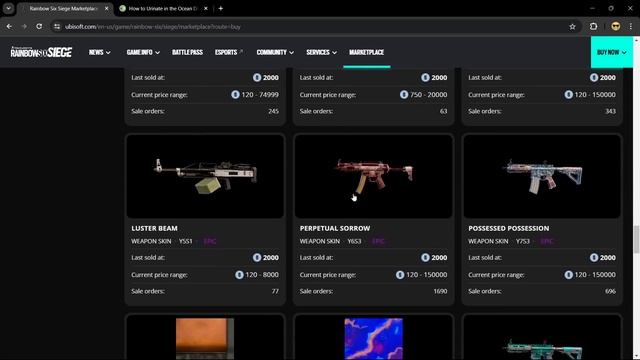Open the Chrome three-dot menu
The image size is (640, 360).
pos(631,27)
